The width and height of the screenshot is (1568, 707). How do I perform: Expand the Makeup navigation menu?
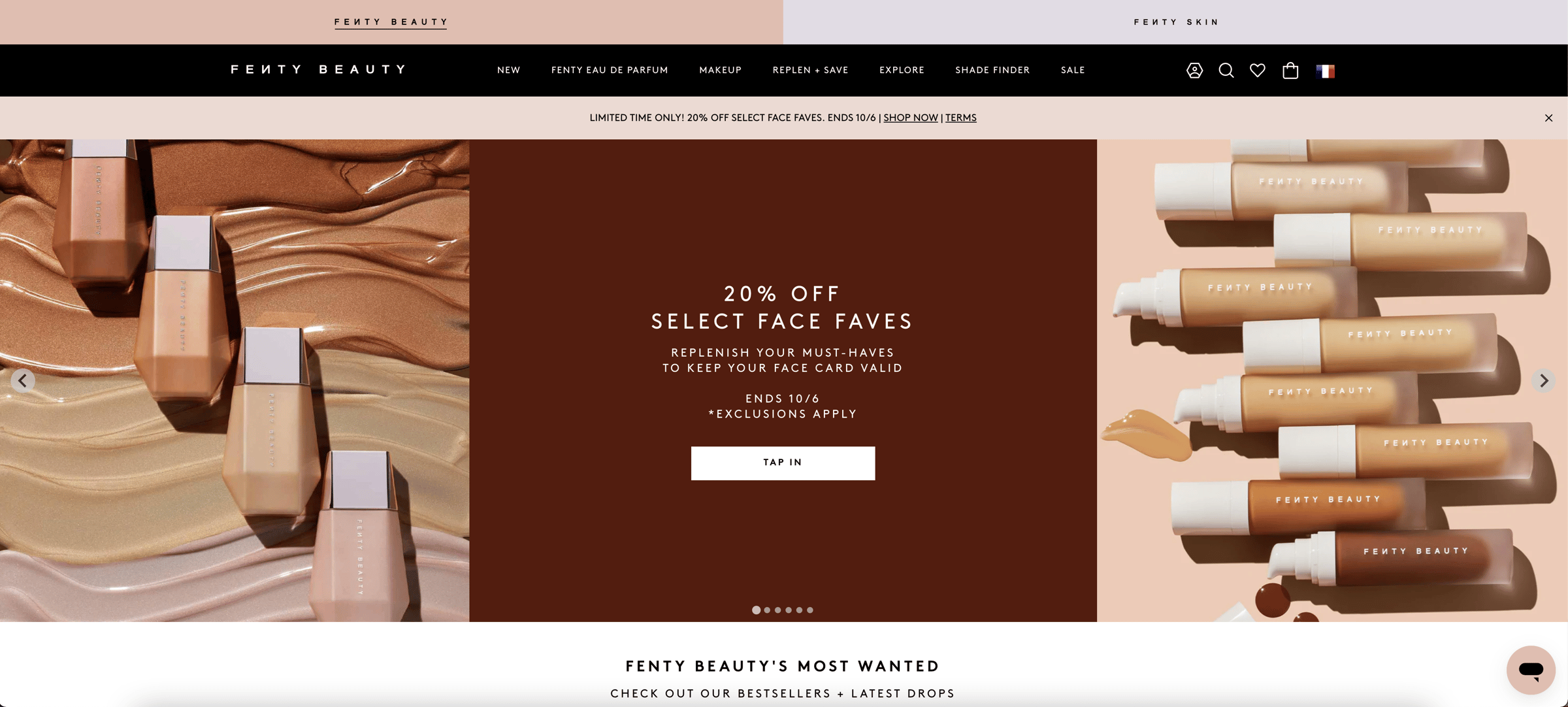[x=721, y=71]
